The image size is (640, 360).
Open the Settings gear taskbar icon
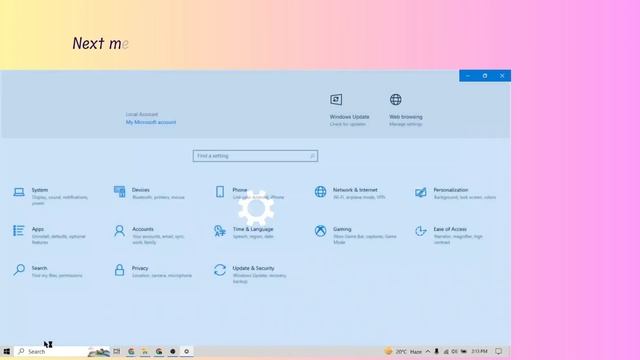(x=187, y=351)
